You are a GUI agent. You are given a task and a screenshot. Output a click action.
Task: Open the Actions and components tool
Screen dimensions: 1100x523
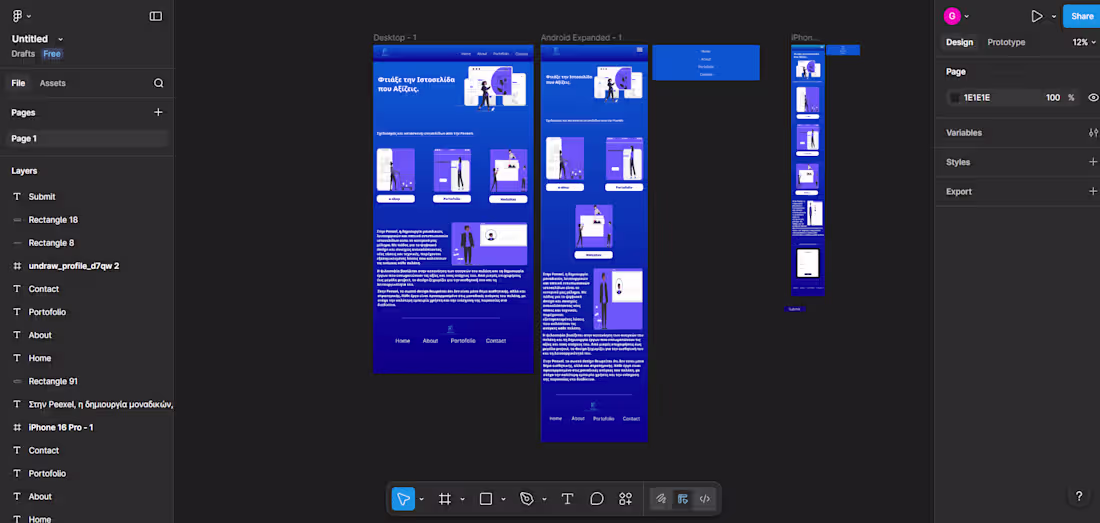(x=626, y=499)
